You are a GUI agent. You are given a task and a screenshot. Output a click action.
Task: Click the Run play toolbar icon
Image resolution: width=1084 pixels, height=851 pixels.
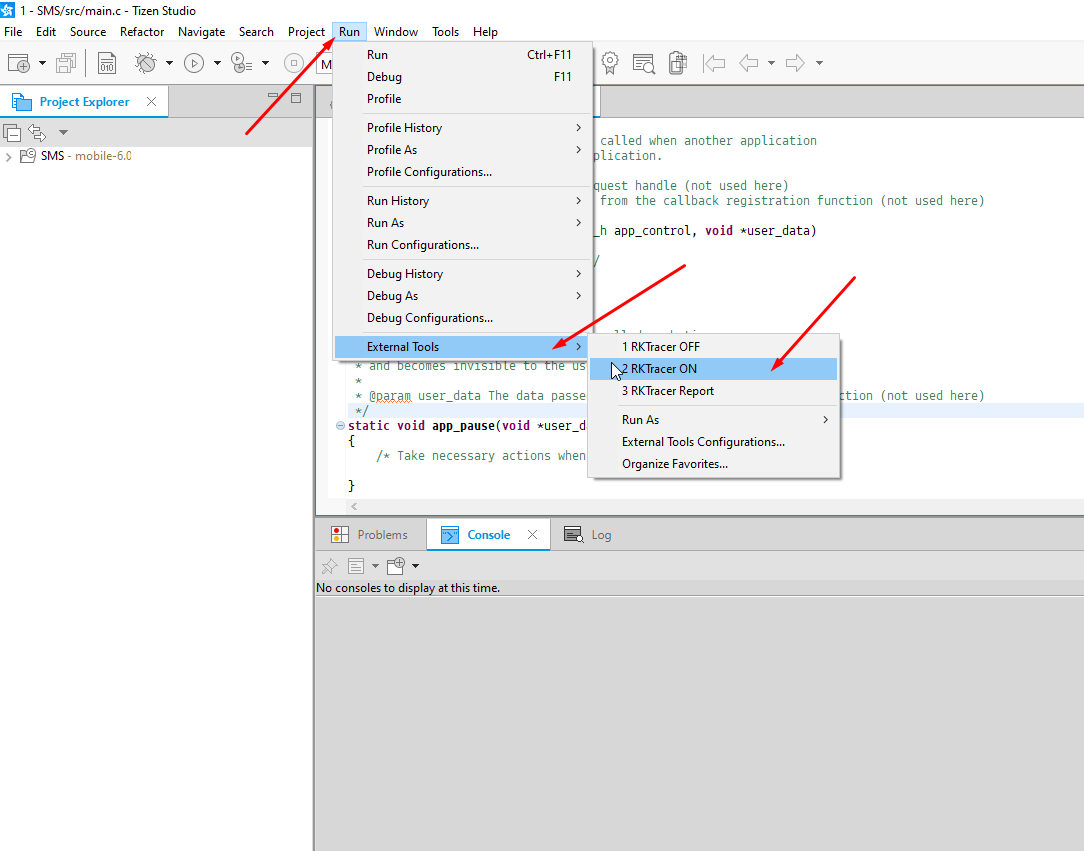point(194,63)
